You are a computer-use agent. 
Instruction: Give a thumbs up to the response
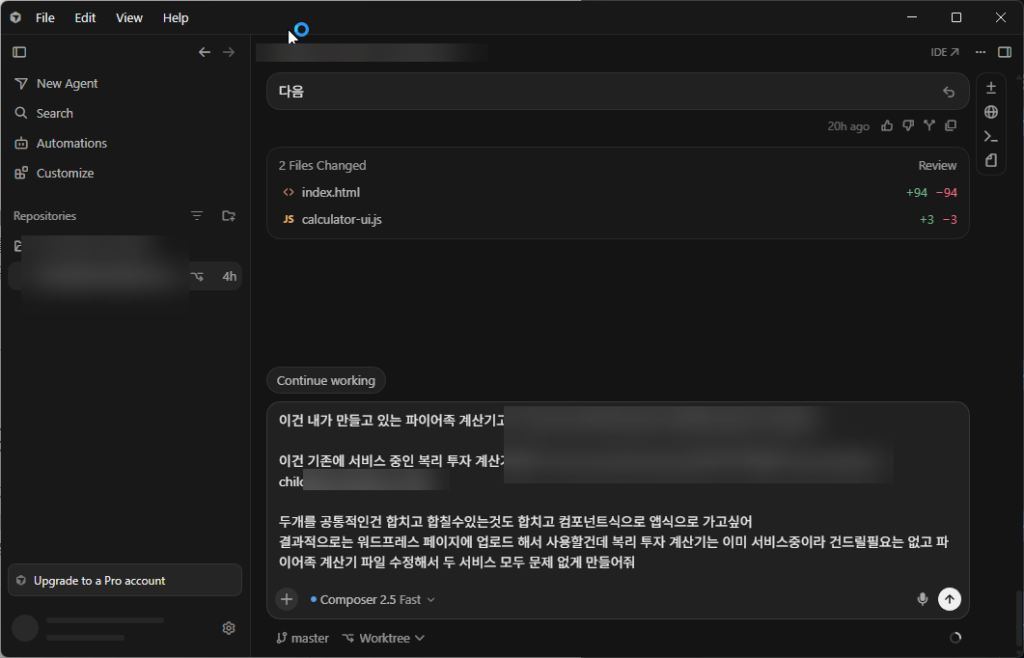point(887,126)
